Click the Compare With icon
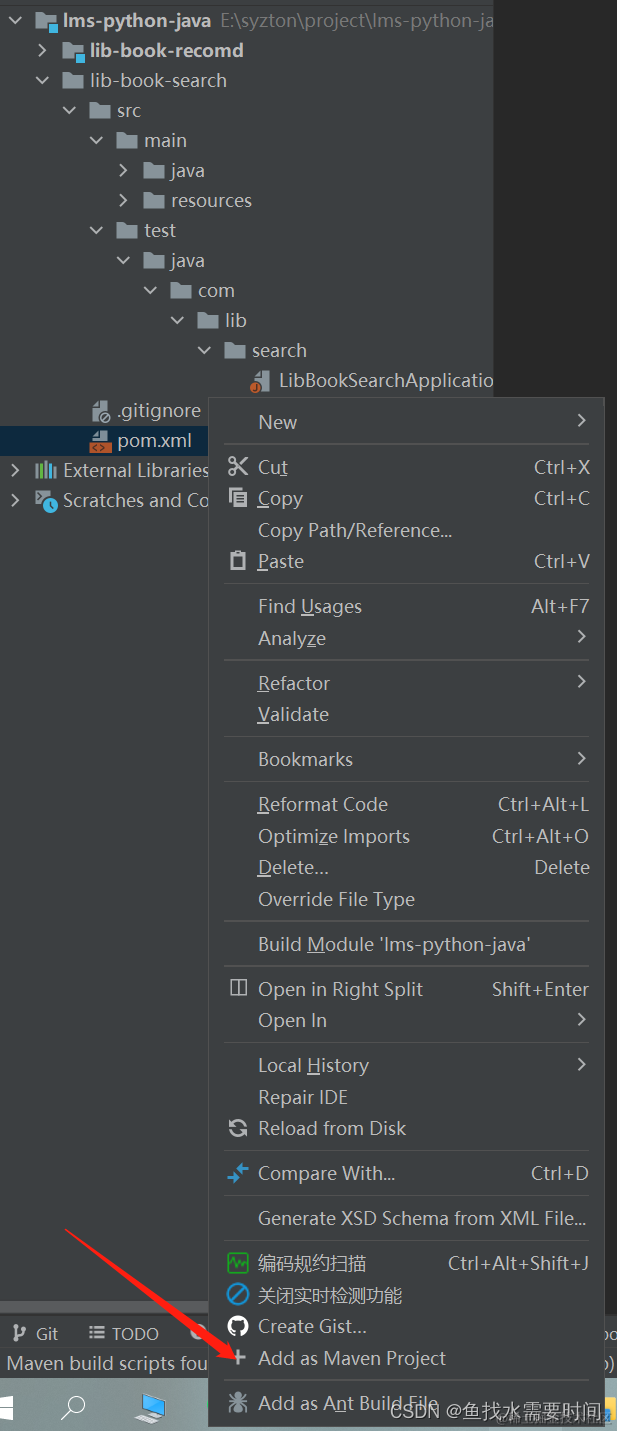Image resolution: width=617 pixels, height=1431 pixels. (238, 1173)
